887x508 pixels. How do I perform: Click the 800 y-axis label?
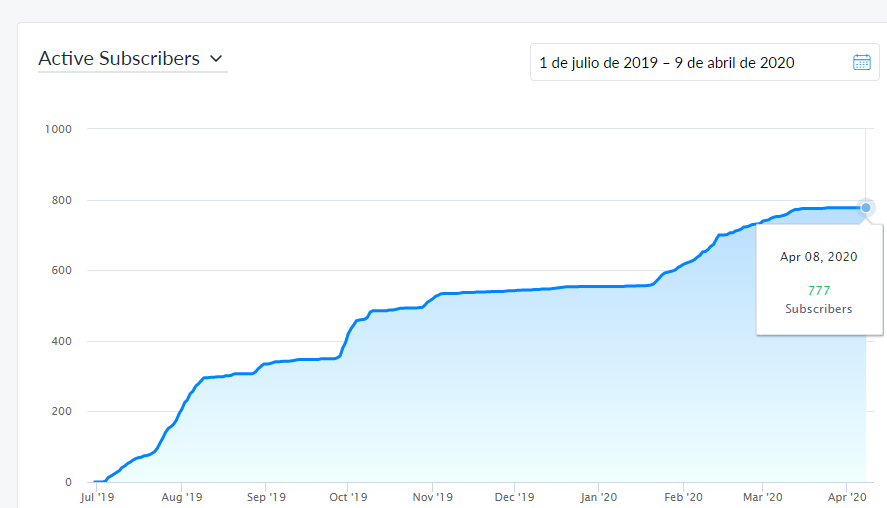tap(62, 200)
